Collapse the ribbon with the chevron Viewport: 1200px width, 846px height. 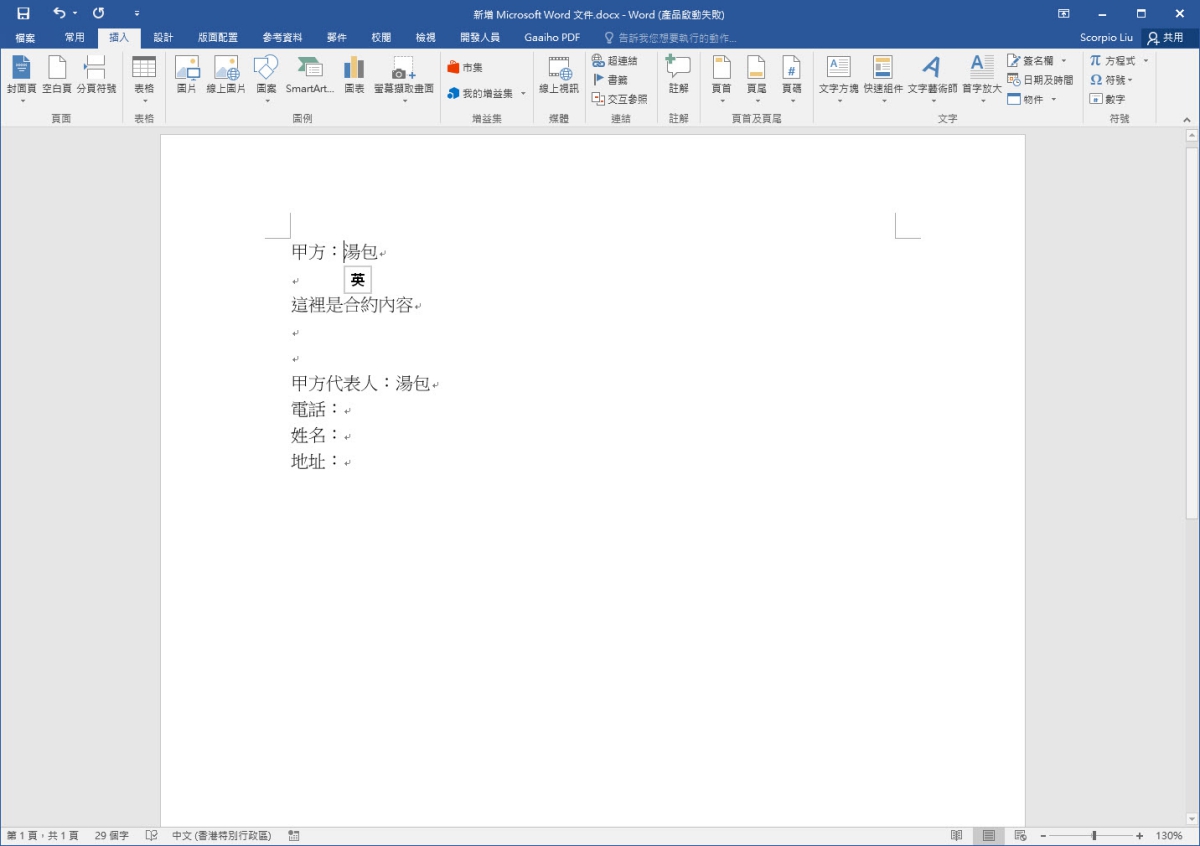tap(1189, 118)
